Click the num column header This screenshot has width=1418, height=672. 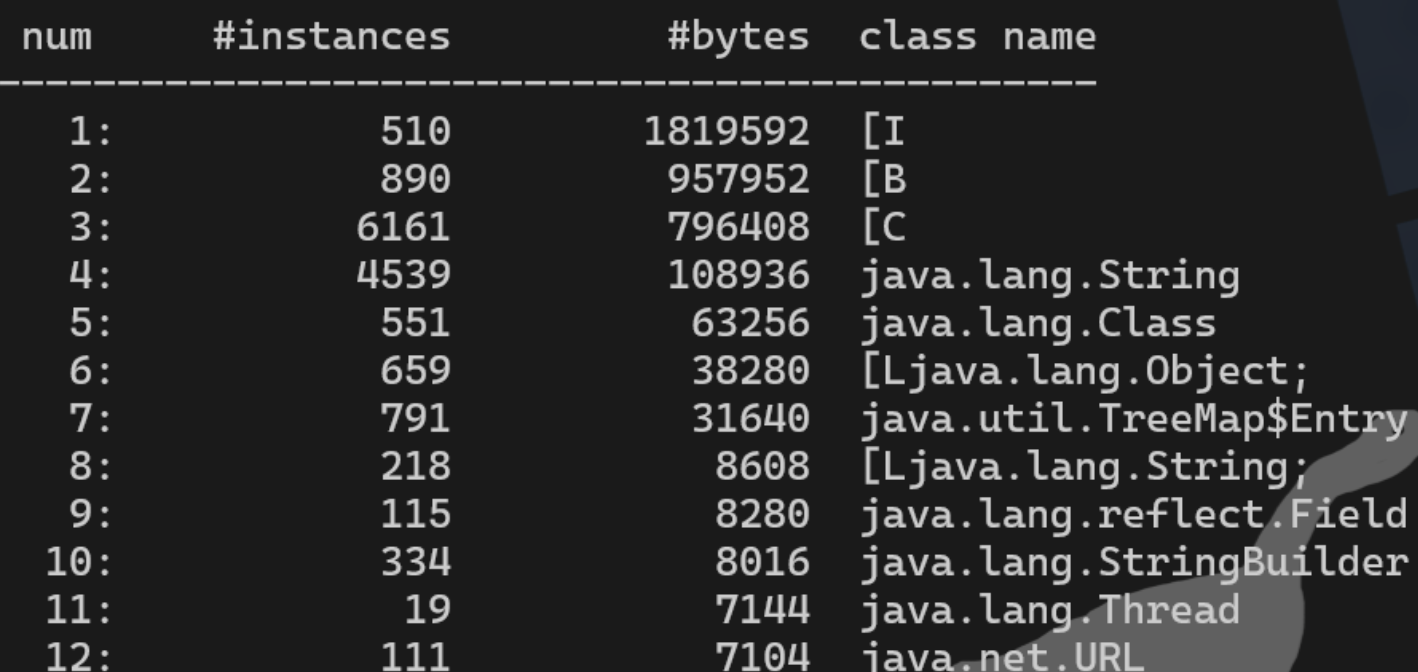point(56,38)
